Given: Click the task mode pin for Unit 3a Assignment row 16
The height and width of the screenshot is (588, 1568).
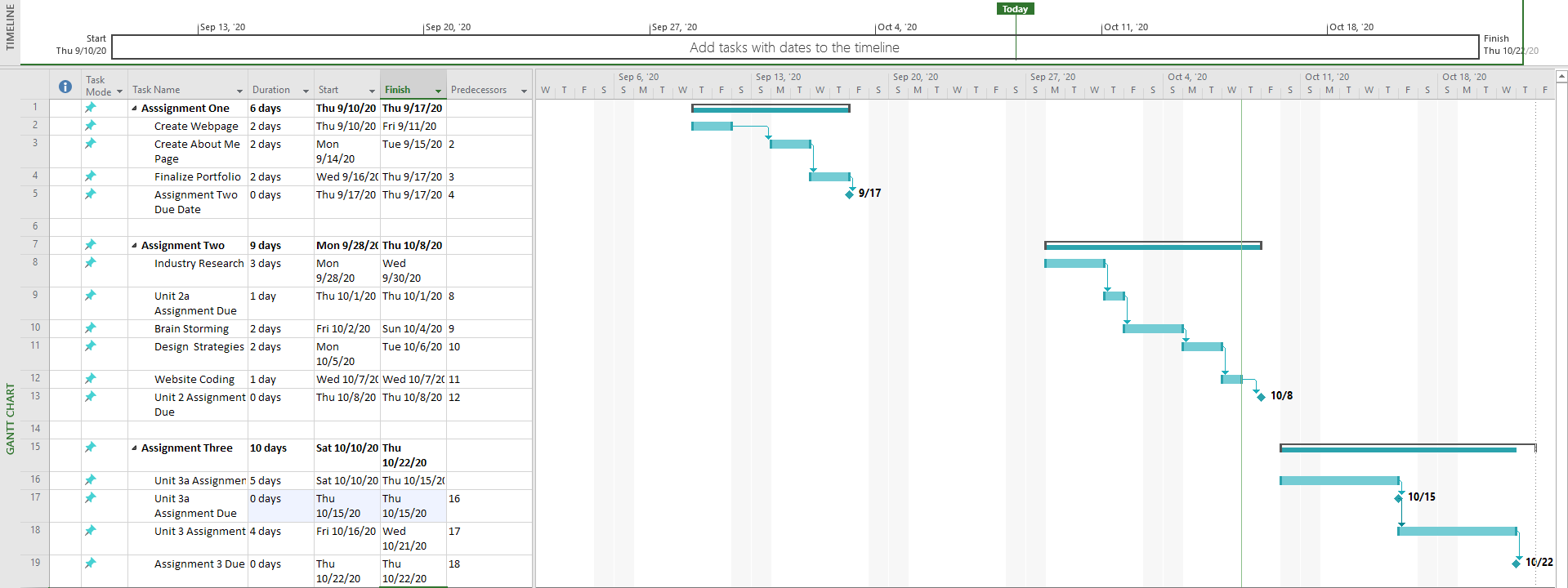Looking at the screenshot, I should 91,480.
